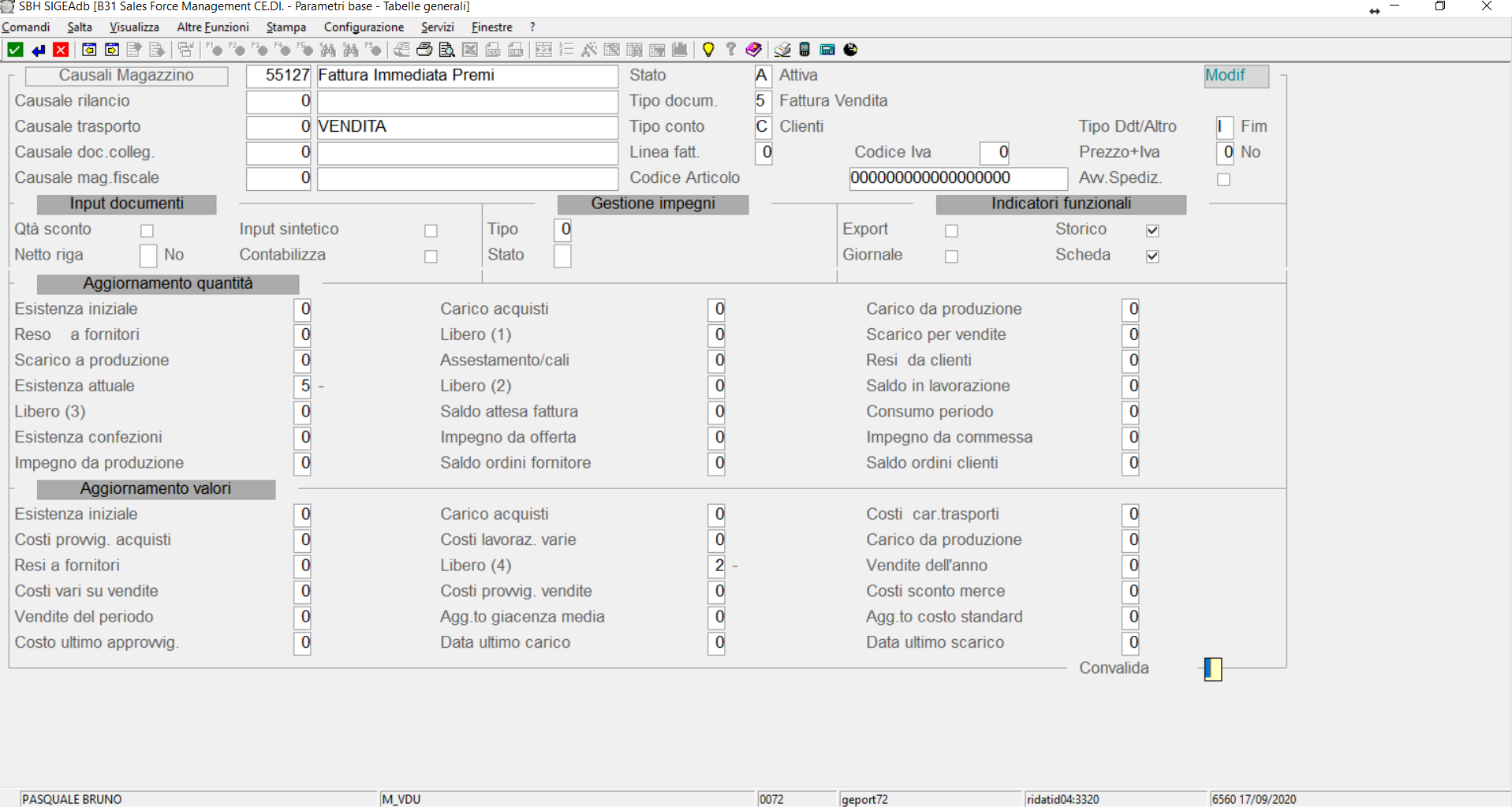Open the Configurazione menu
This screenshot has width=1512, height=807.
click(364, 27)
